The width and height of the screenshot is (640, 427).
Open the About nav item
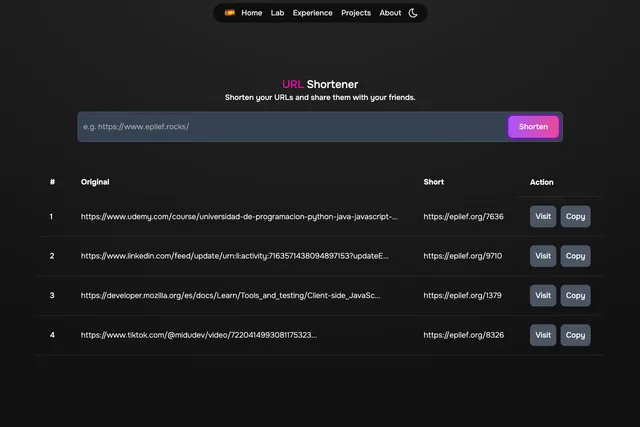coord(390,13)
